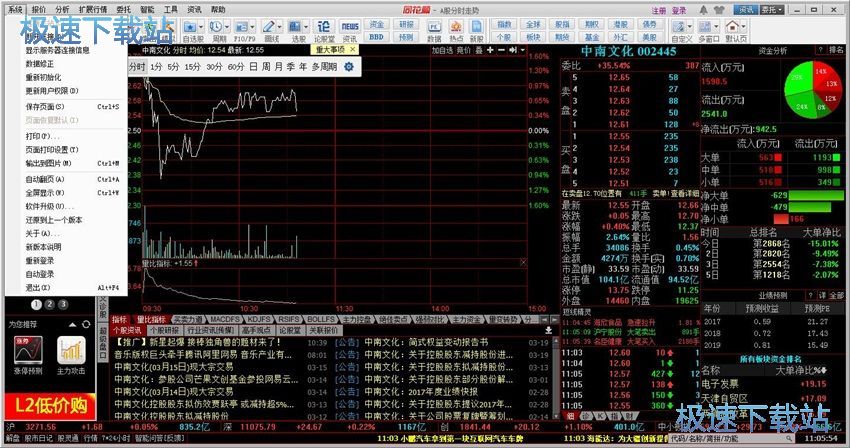850x448 pixels.
Task: Click the help question mark in 资金分析 panel
Action: point(821,50)
